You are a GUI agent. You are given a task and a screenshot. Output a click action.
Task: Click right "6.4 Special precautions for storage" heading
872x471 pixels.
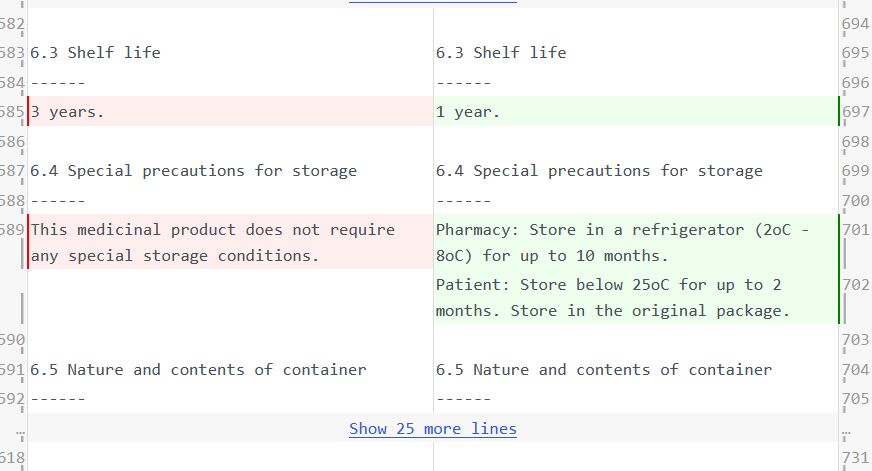[599, 171]
